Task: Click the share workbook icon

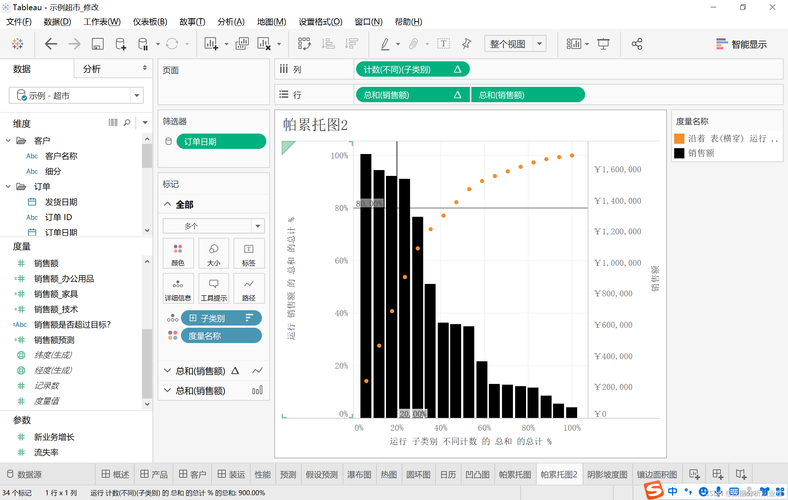Action: [637, 44]
